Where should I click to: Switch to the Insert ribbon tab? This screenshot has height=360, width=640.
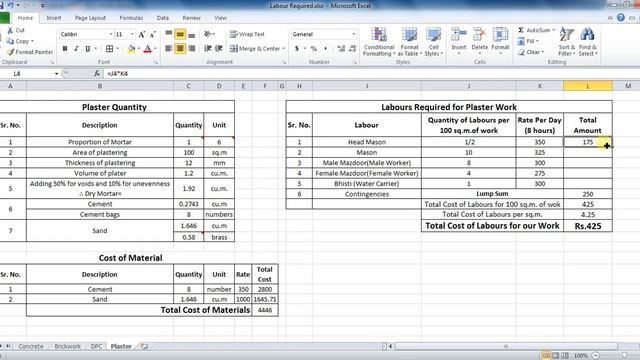click(x=54, y=18)
